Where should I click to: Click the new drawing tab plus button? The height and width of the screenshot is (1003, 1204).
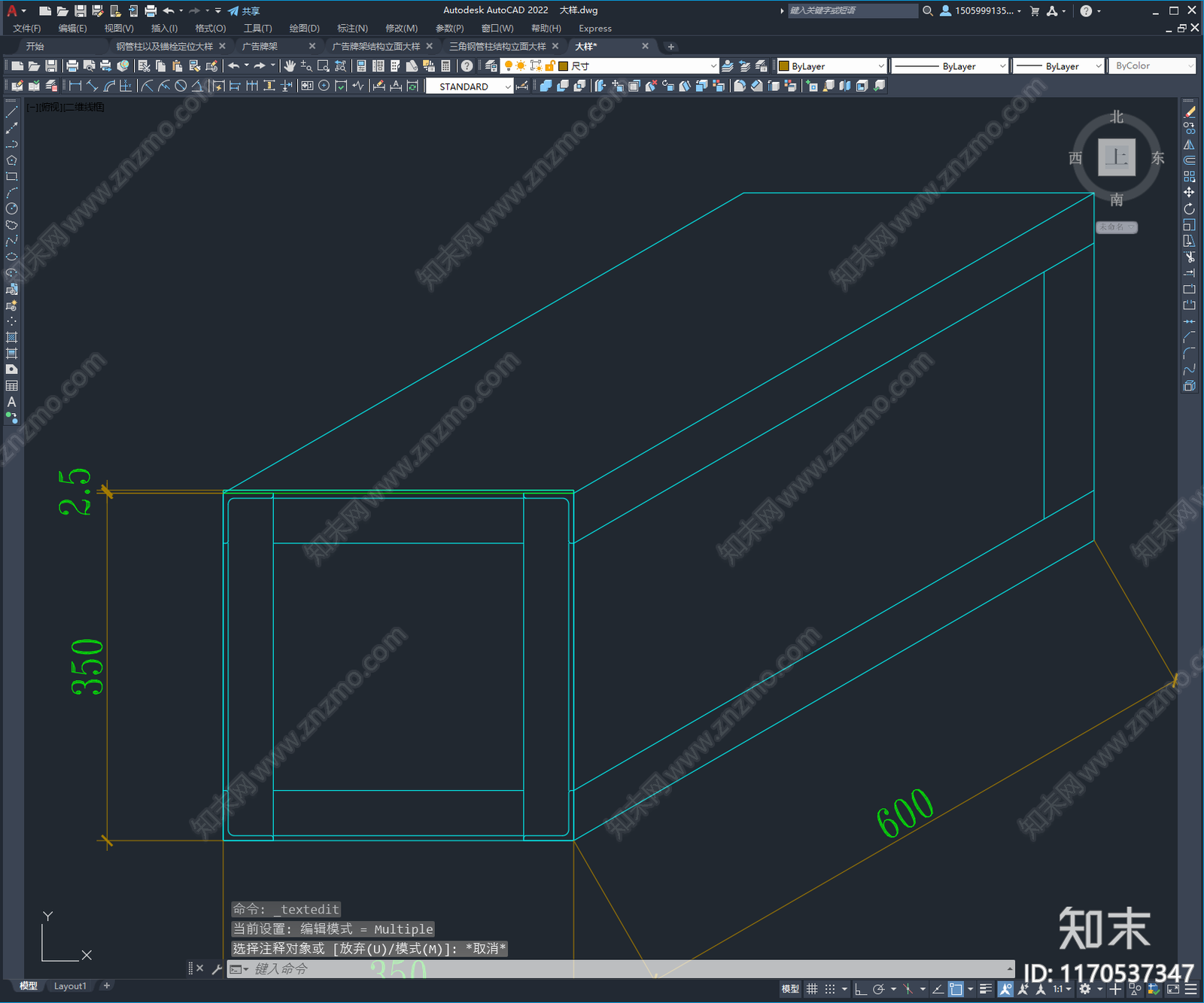coord(670,47)
